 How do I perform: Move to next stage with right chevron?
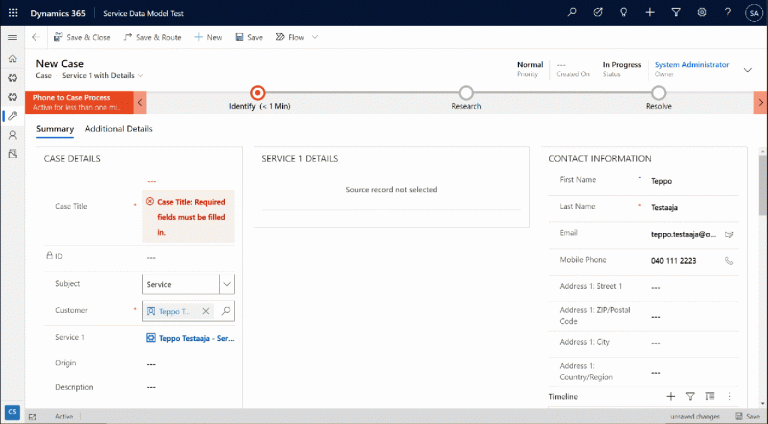tap(761, 102)
